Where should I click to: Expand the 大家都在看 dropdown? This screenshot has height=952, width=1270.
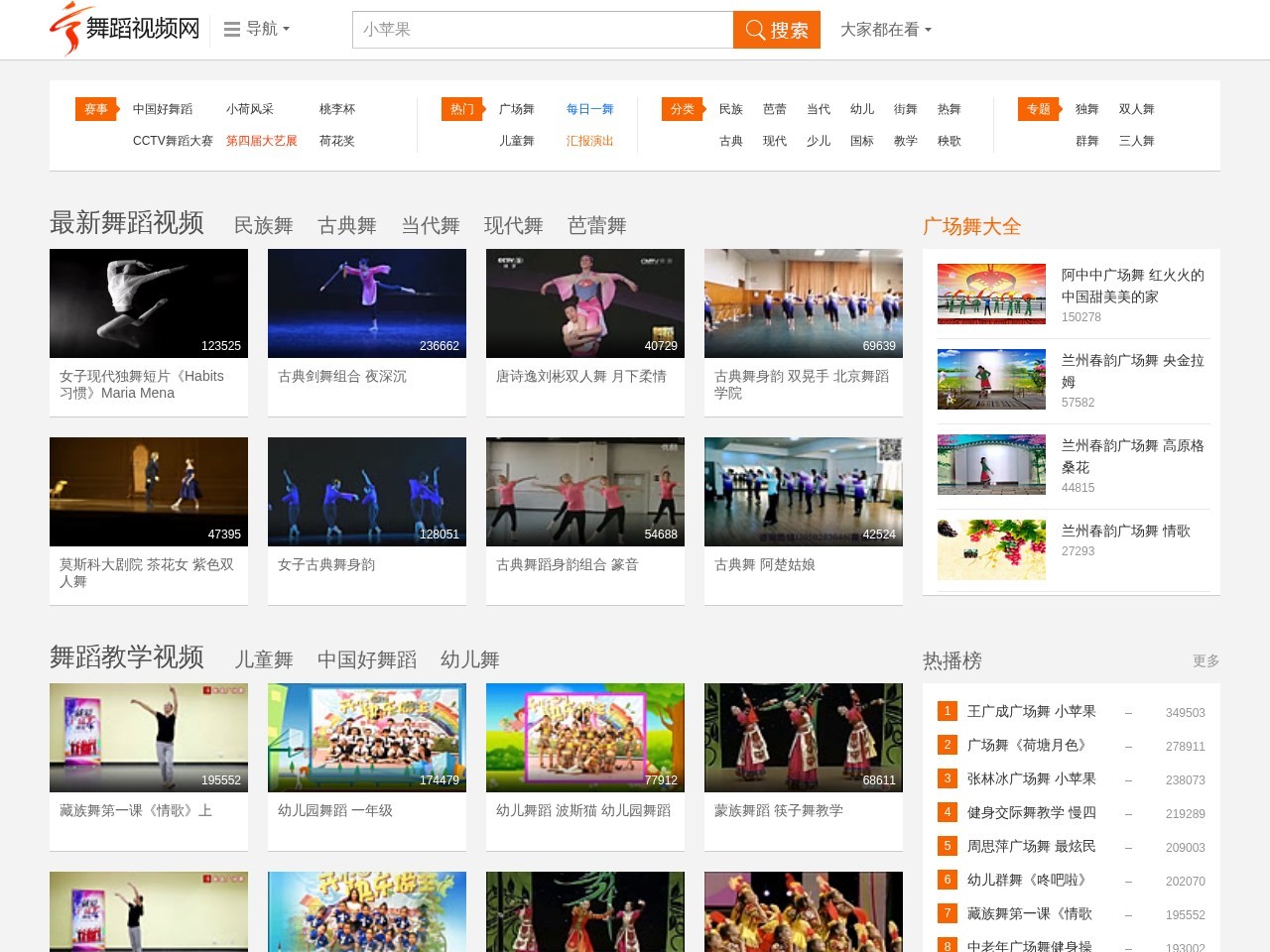[x=885, y=30]
